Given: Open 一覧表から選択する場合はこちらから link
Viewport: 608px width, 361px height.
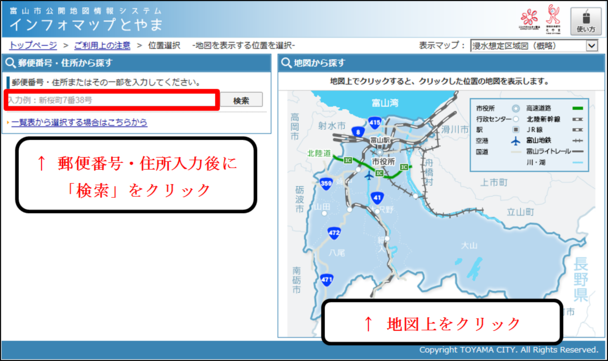Looking at the screenshot, I should tap(79, 123).
